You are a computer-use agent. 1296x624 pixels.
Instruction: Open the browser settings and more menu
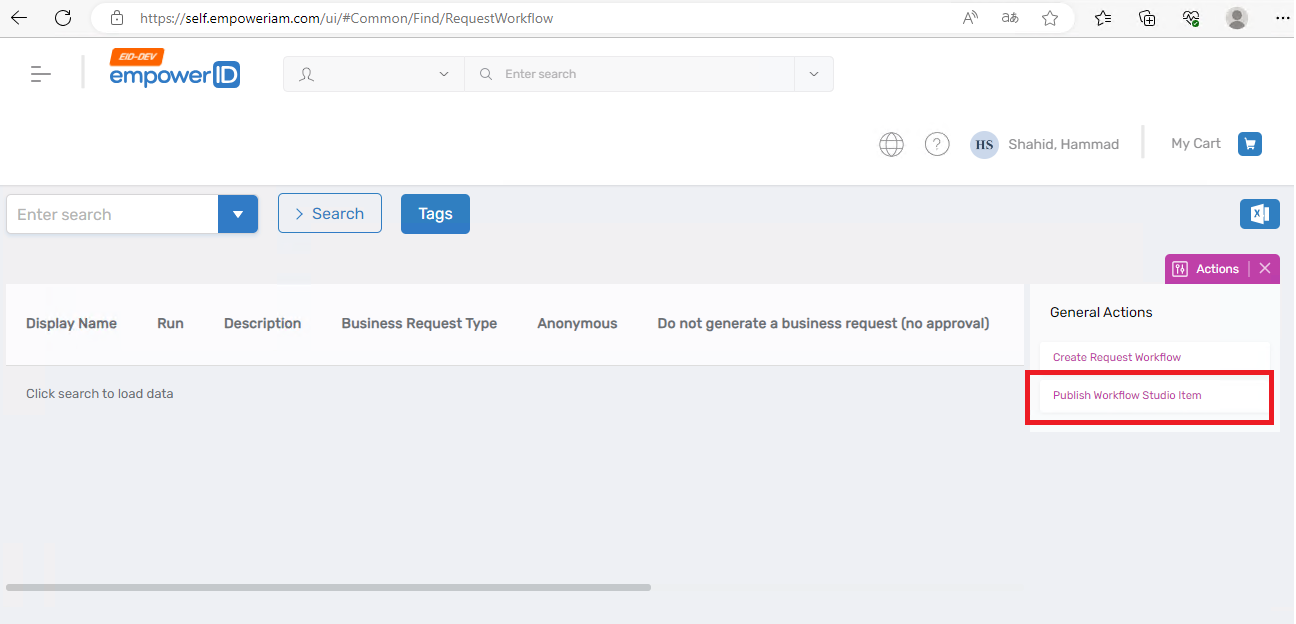point(1282,18)
